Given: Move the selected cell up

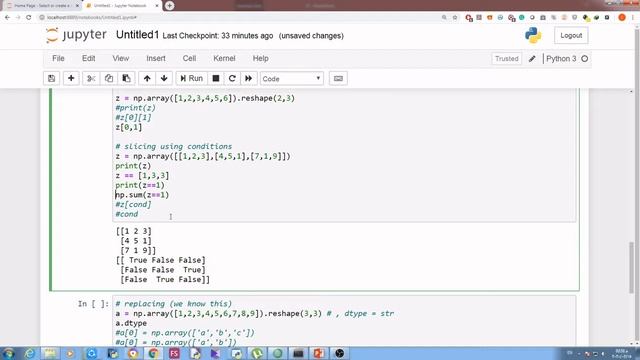Looking at the screenshot, I should (x=147, y=78).
